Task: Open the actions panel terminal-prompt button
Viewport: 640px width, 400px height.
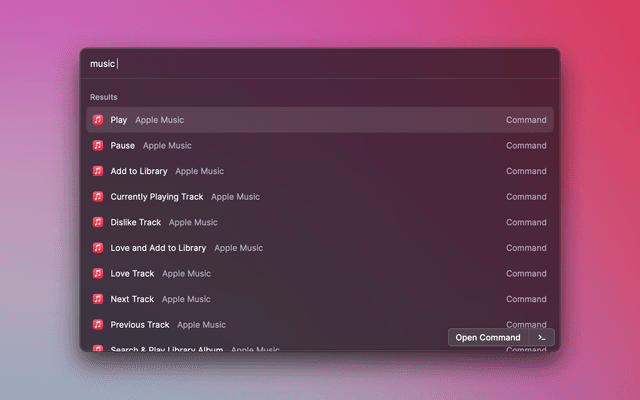Action: coord(541,337)
